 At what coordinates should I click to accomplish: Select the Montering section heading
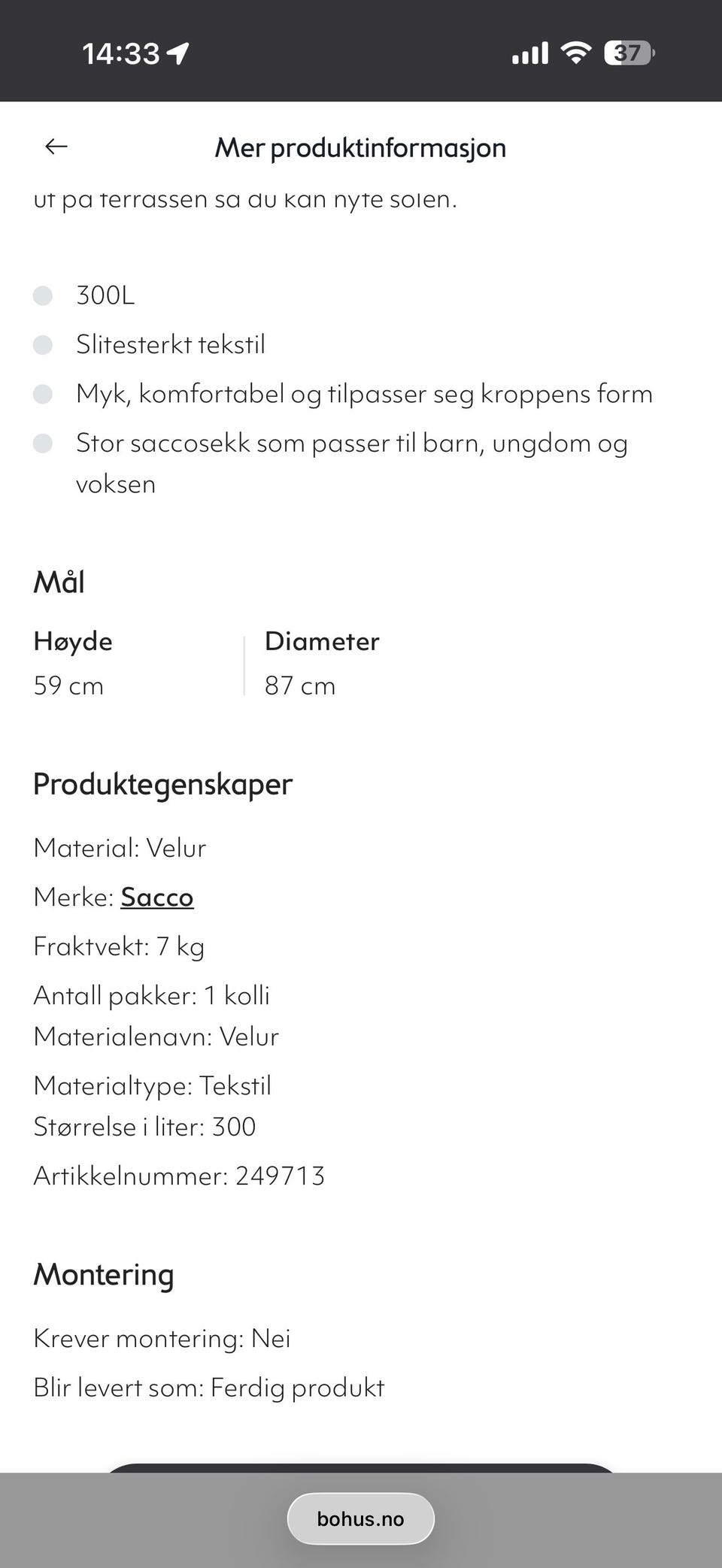click(104, 1274)
